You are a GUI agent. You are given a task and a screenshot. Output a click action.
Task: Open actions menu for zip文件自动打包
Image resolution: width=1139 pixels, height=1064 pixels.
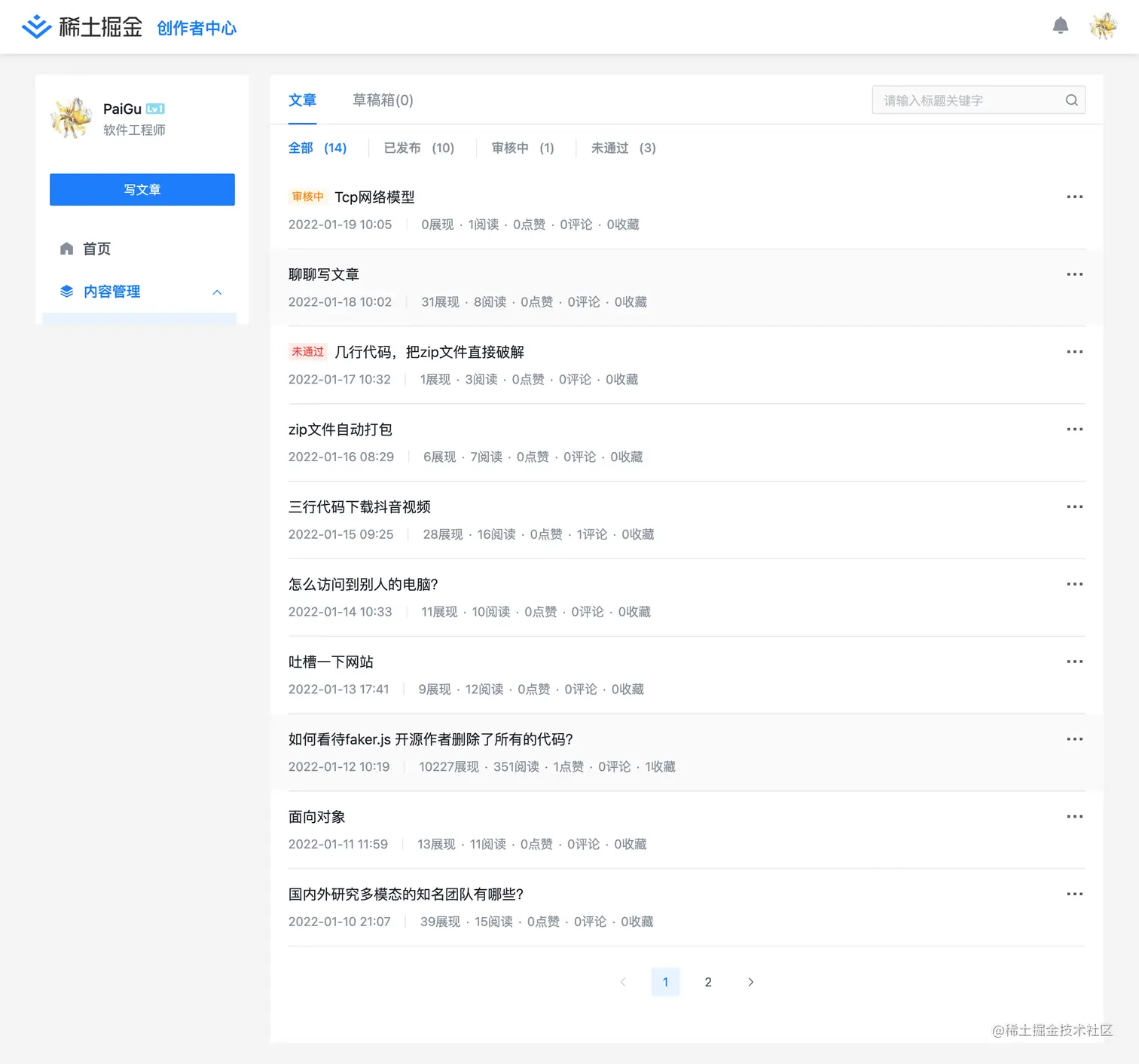[x=1074, y=429]
